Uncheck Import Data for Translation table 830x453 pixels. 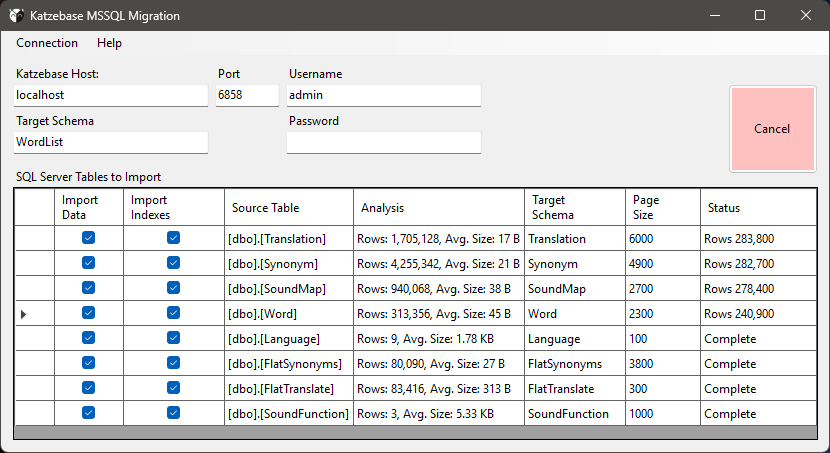click(88, 238)
